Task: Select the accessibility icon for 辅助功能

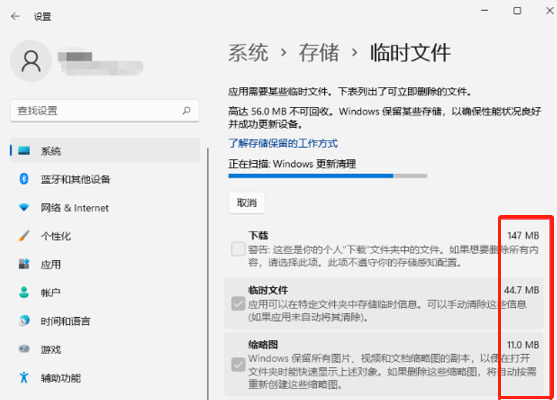Action: click(x=24, y=377)
